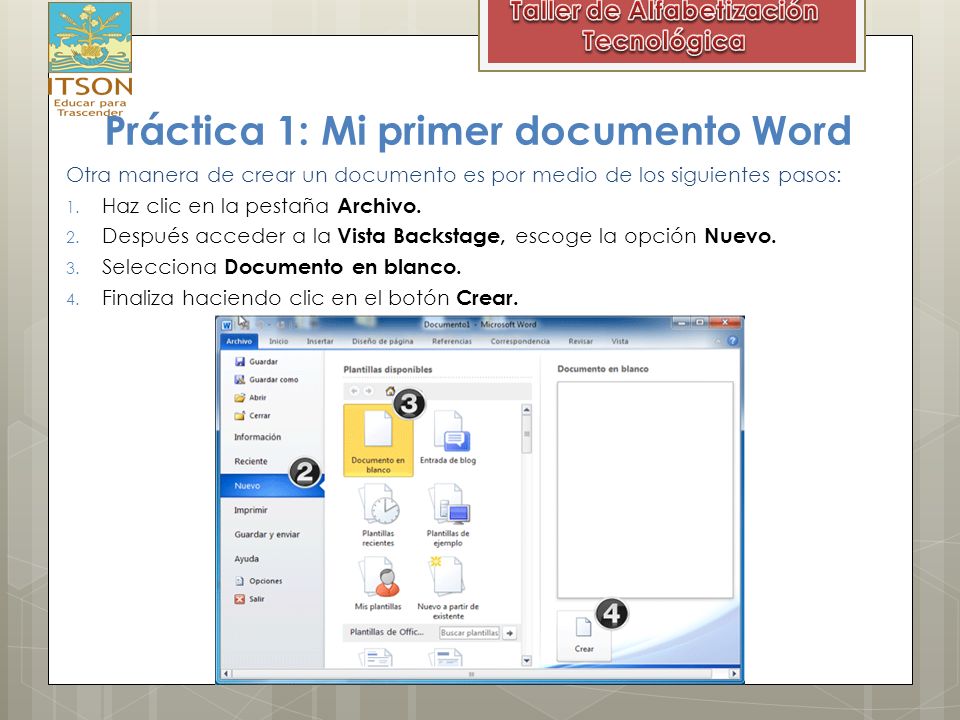Viewport: 960px width, 720px height.
Task: Click the Opciones page icon
Action: point(239,581)
